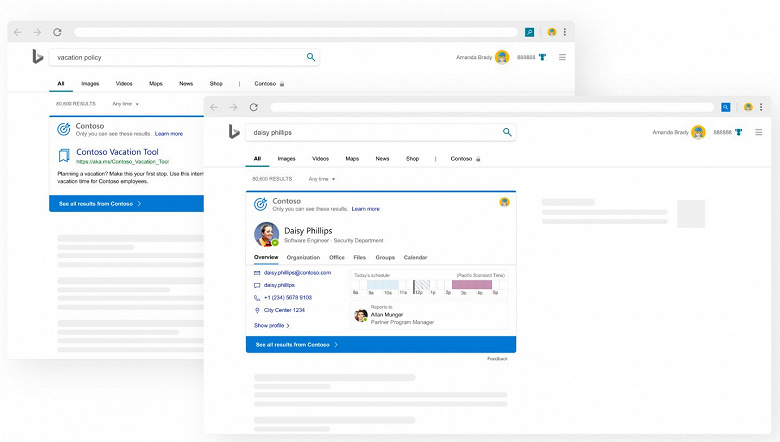This screenshot has height=442, width=780.
Task: Email daisy.phillips@contoso.com
Action: coord(297,273)
